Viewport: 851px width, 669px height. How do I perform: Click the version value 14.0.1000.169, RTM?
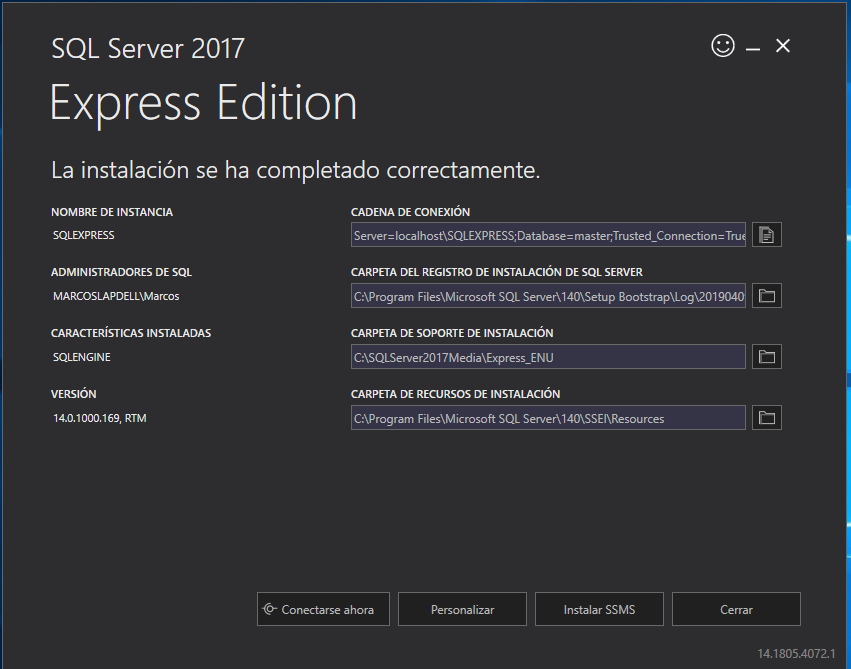tap(100, 418)
